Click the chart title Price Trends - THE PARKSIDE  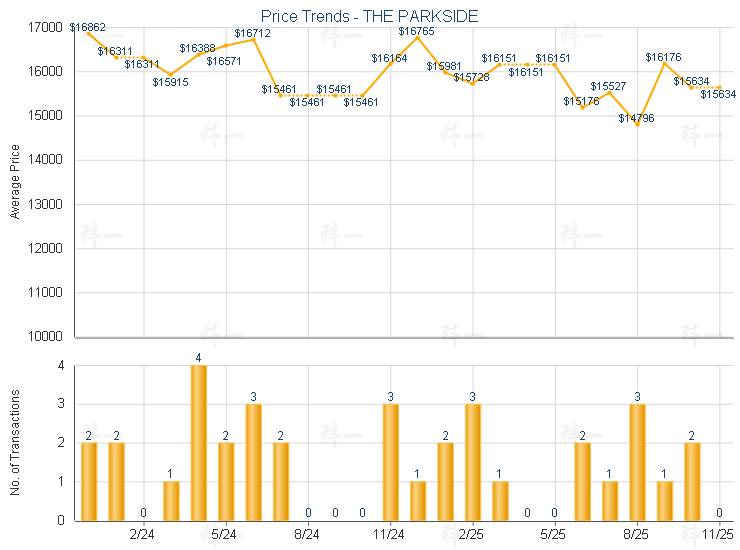(369, 16)
